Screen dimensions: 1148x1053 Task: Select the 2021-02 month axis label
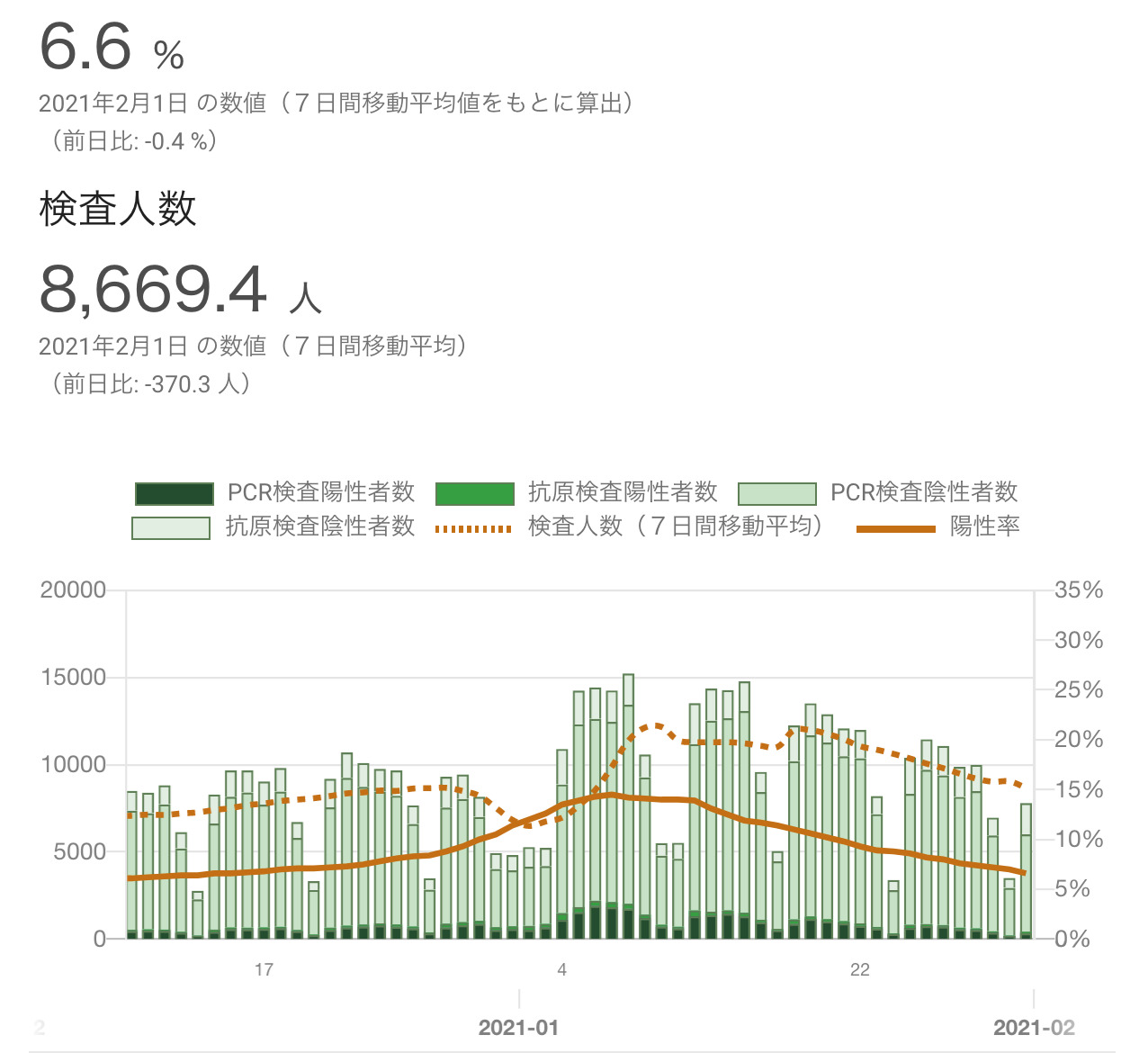tap(1034, 1028)
